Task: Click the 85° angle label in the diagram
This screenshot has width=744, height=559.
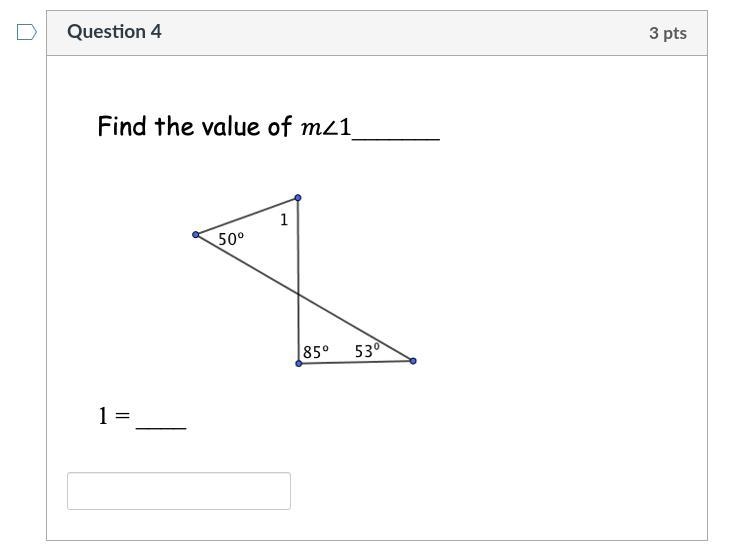Action: coord(316,352)
